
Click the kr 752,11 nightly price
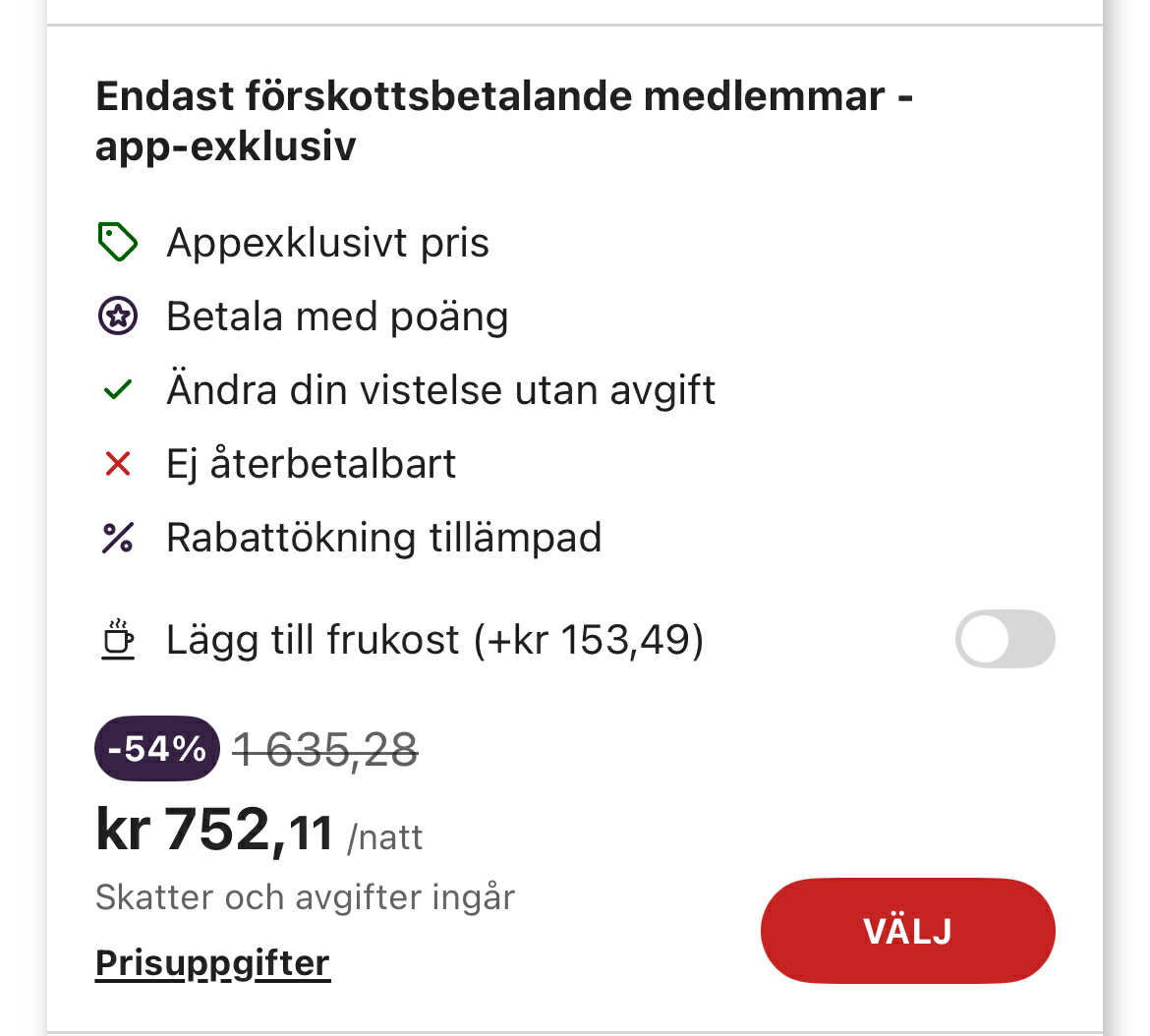215,831
